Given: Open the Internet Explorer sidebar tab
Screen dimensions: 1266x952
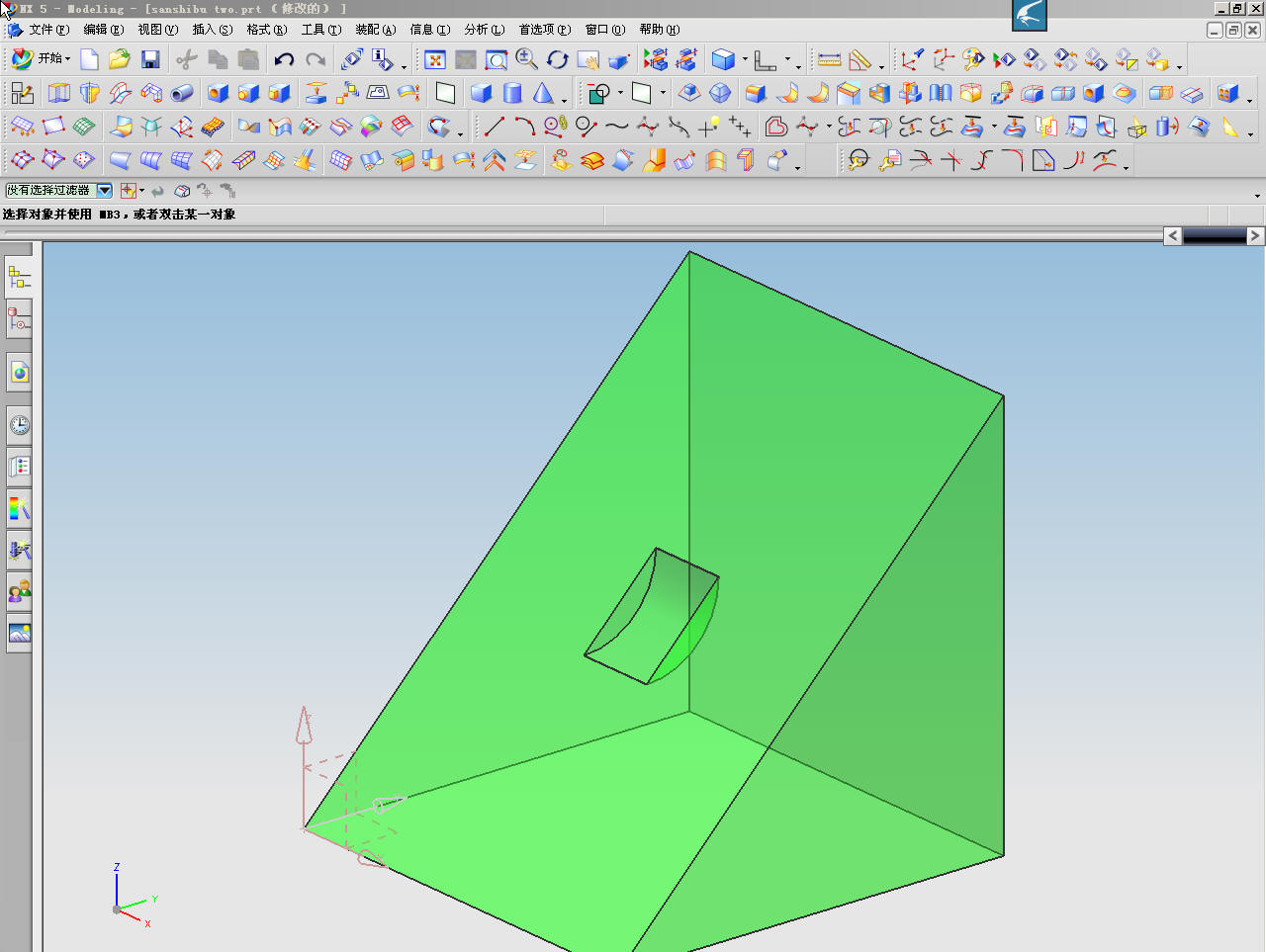Looking at the screenshot, I should pyautogui.click(x=19, y=373).
